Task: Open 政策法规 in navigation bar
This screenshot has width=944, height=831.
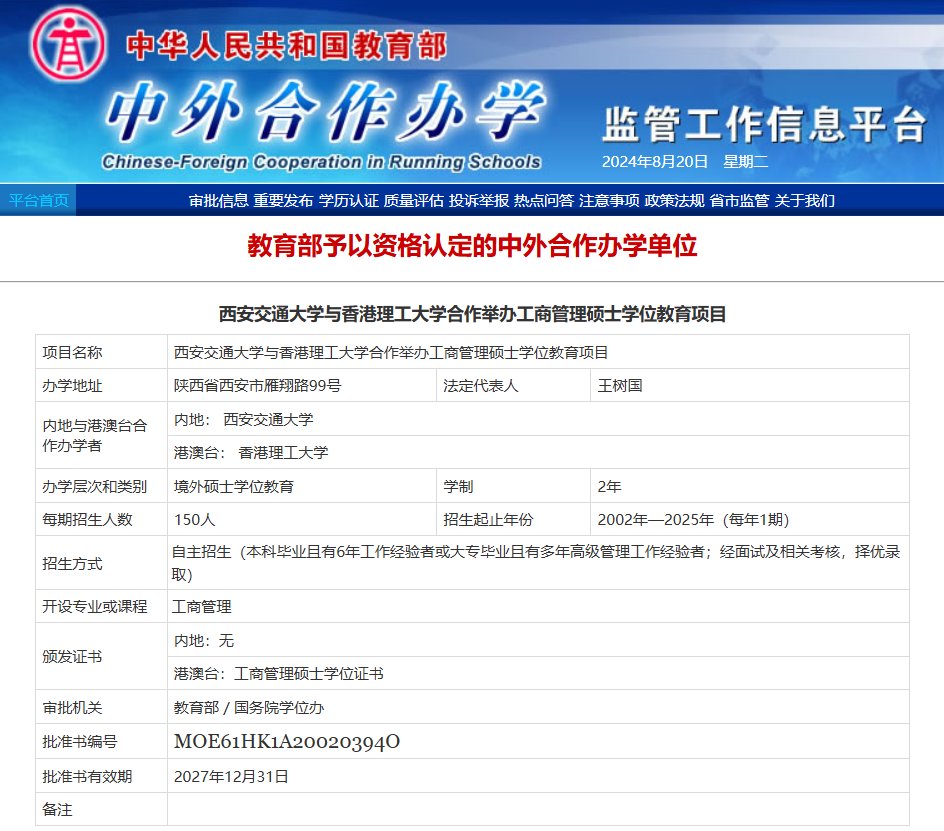Action: 674,200
